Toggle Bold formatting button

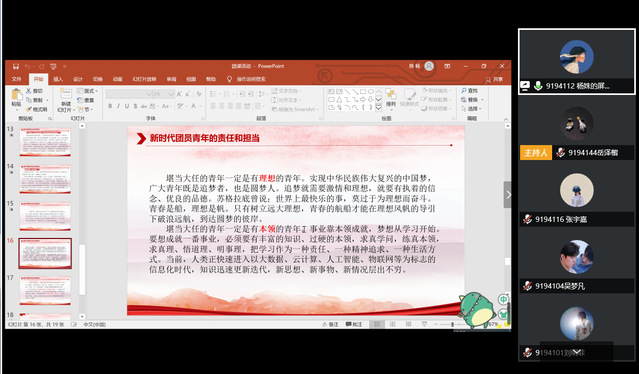(x=110, y=106)
